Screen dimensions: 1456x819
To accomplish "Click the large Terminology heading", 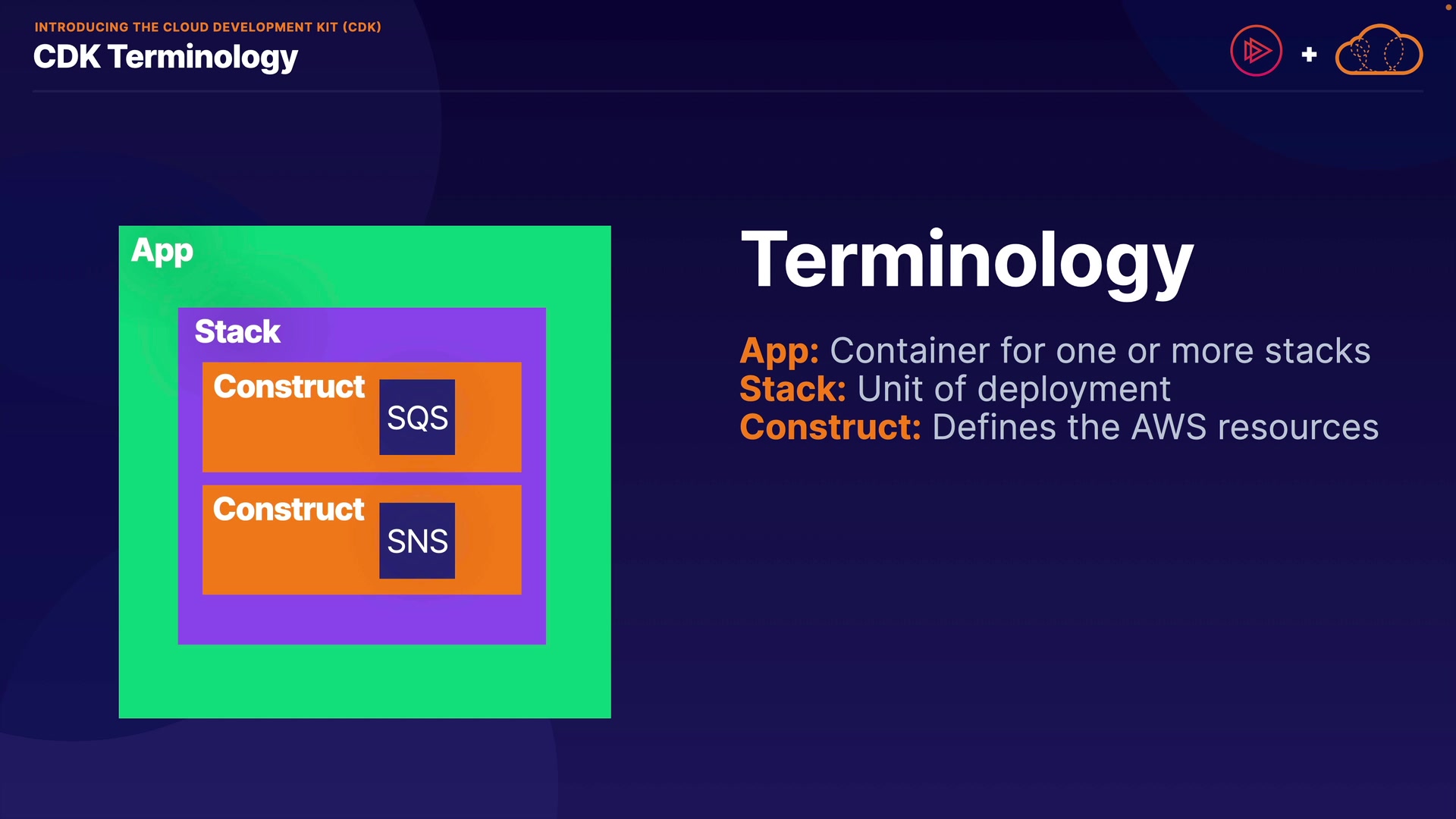I will pos(967,261).
